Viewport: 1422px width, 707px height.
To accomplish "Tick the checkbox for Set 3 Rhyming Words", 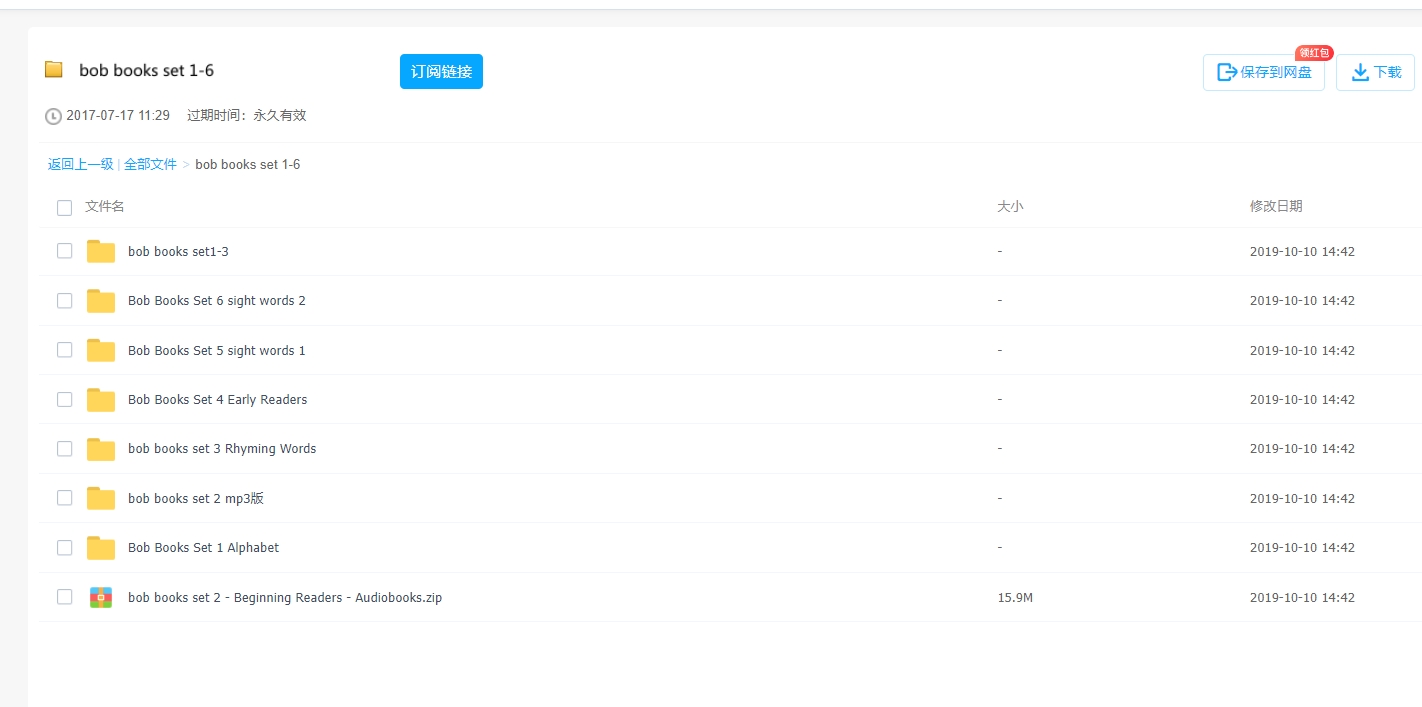I will point(65,449).
